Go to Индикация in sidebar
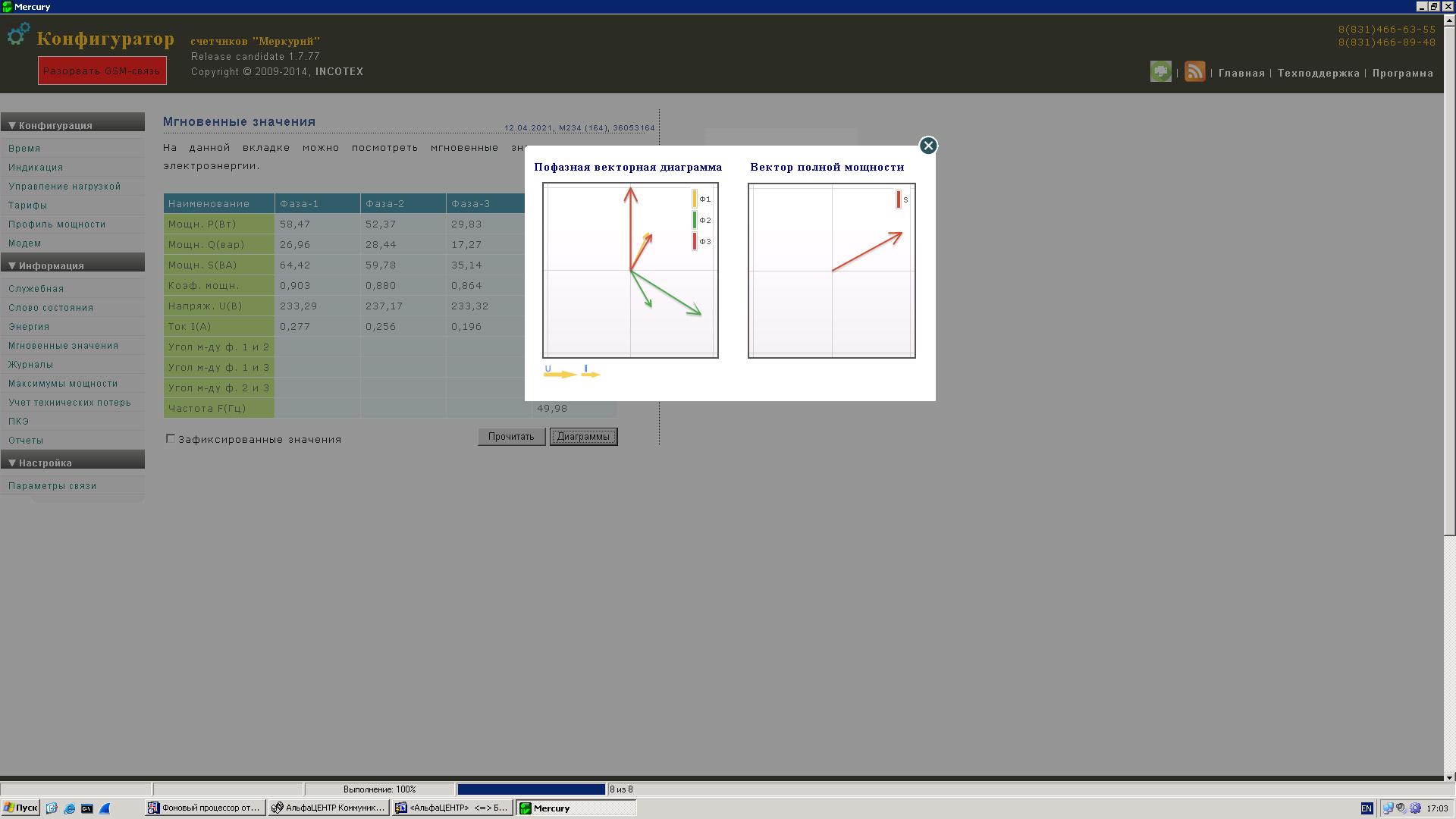 (x=36, y=168)
